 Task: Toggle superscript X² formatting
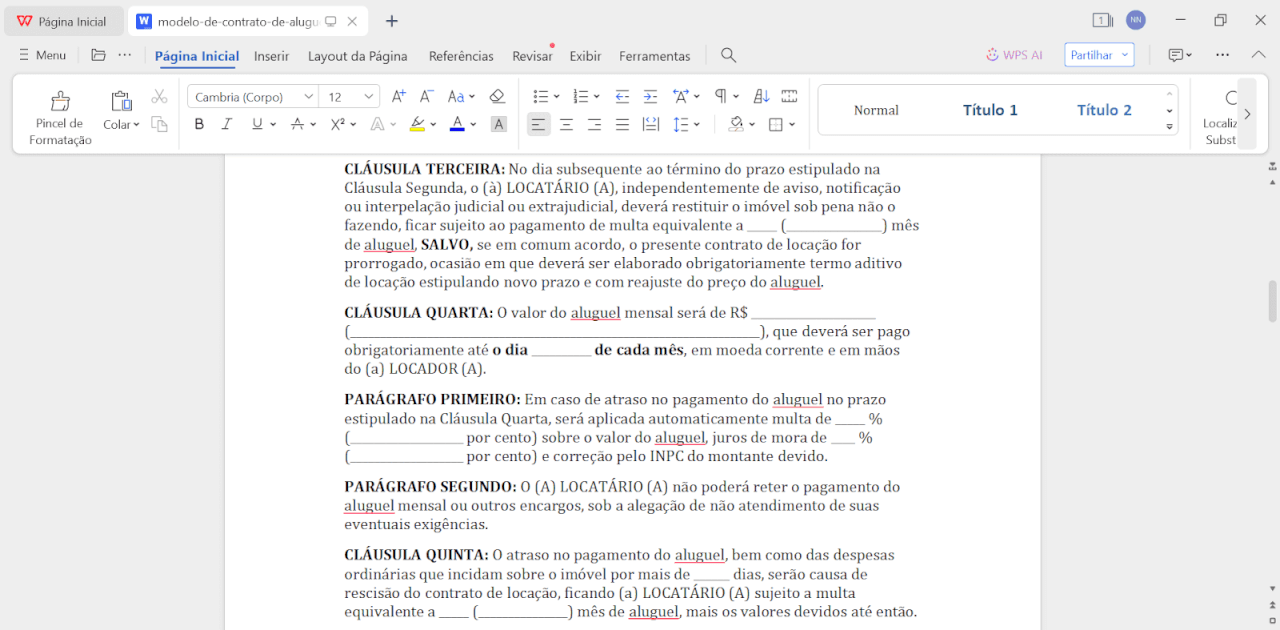(338, 124)
